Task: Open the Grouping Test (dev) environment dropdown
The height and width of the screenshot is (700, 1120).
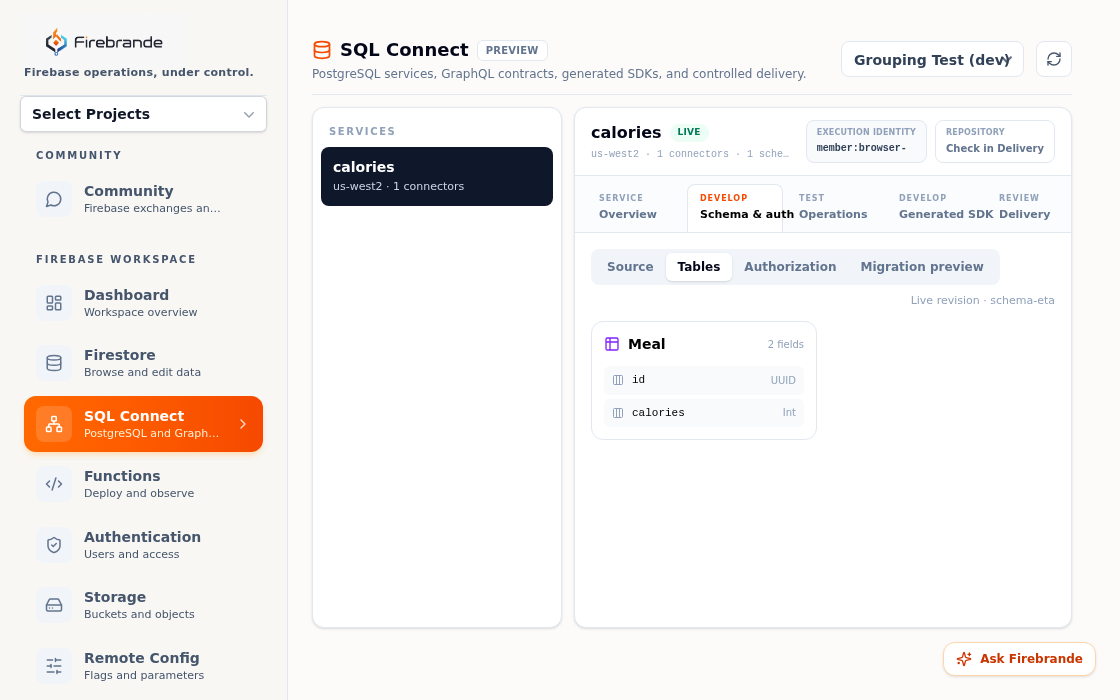Action: pos(932,59)
